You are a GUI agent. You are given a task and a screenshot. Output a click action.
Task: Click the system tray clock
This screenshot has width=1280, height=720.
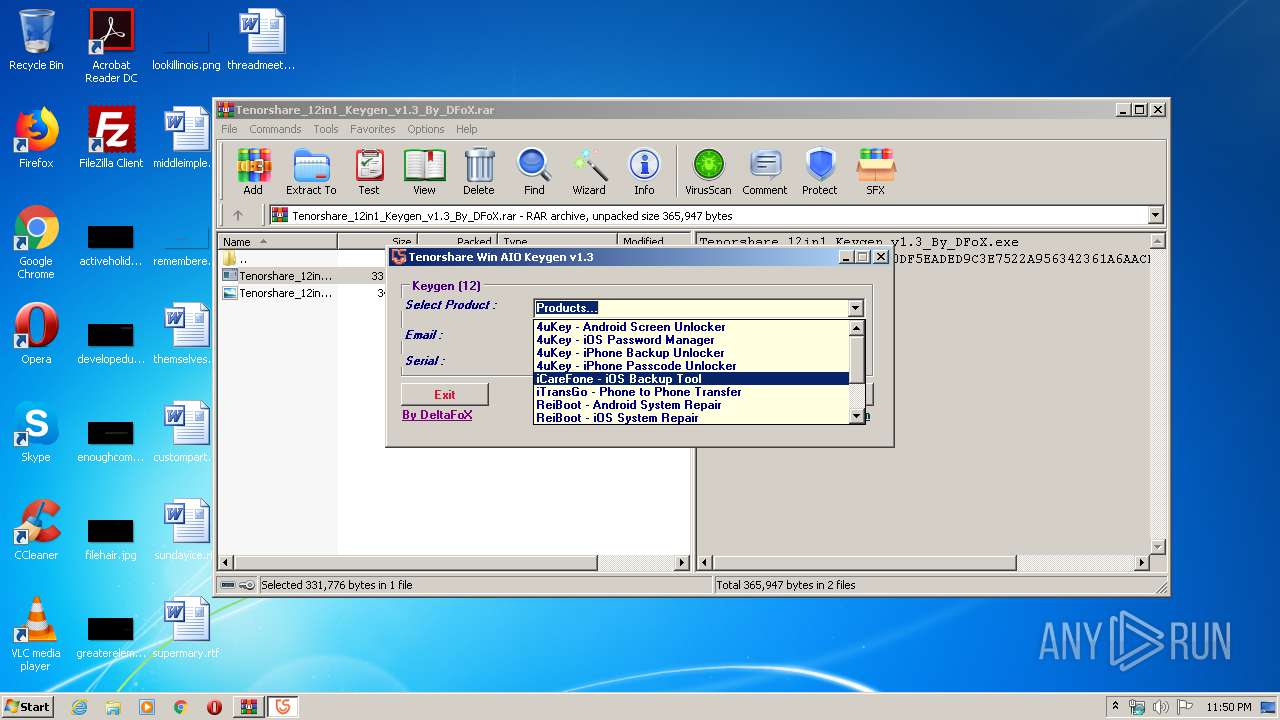1228,707
